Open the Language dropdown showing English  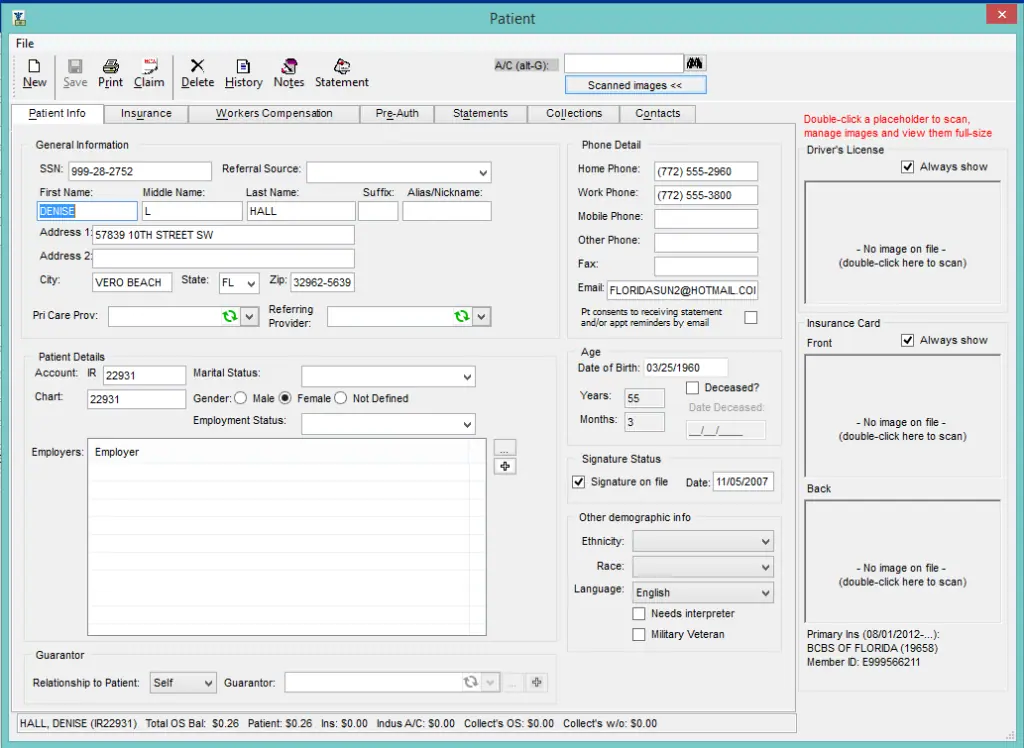766,592
